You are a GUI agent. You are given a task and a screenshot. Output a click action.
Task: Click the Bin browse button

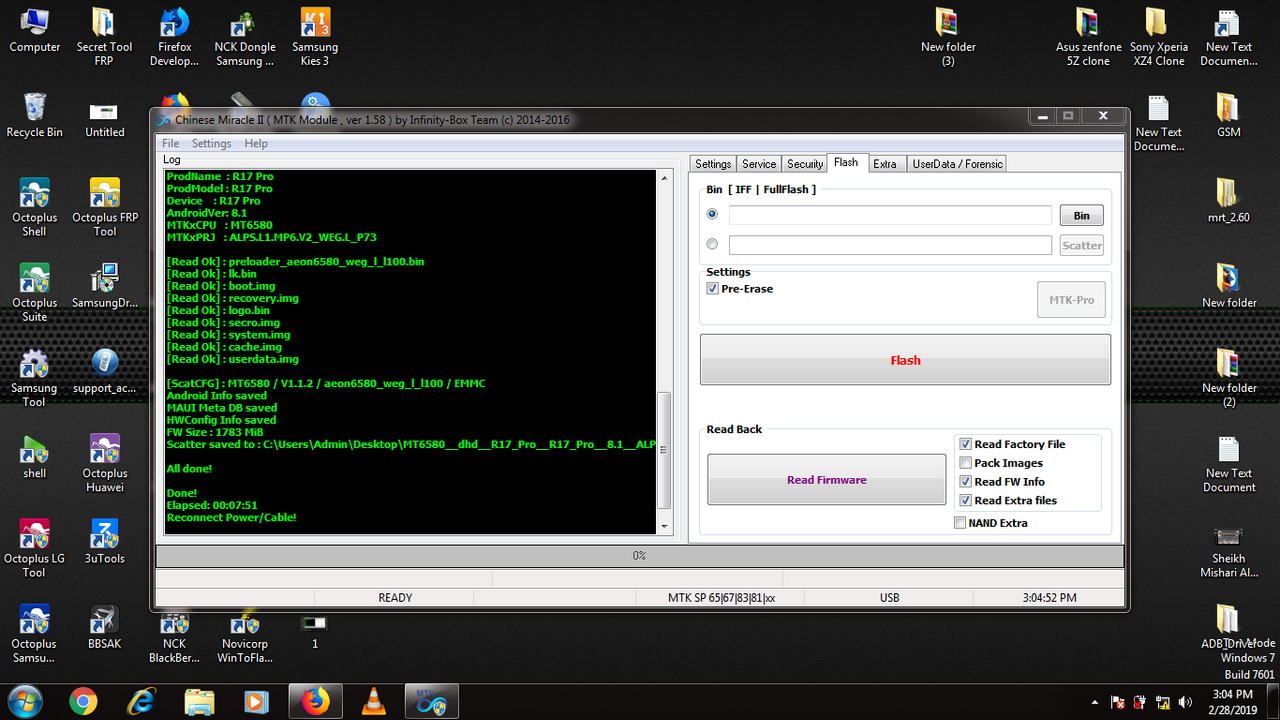1081,215
